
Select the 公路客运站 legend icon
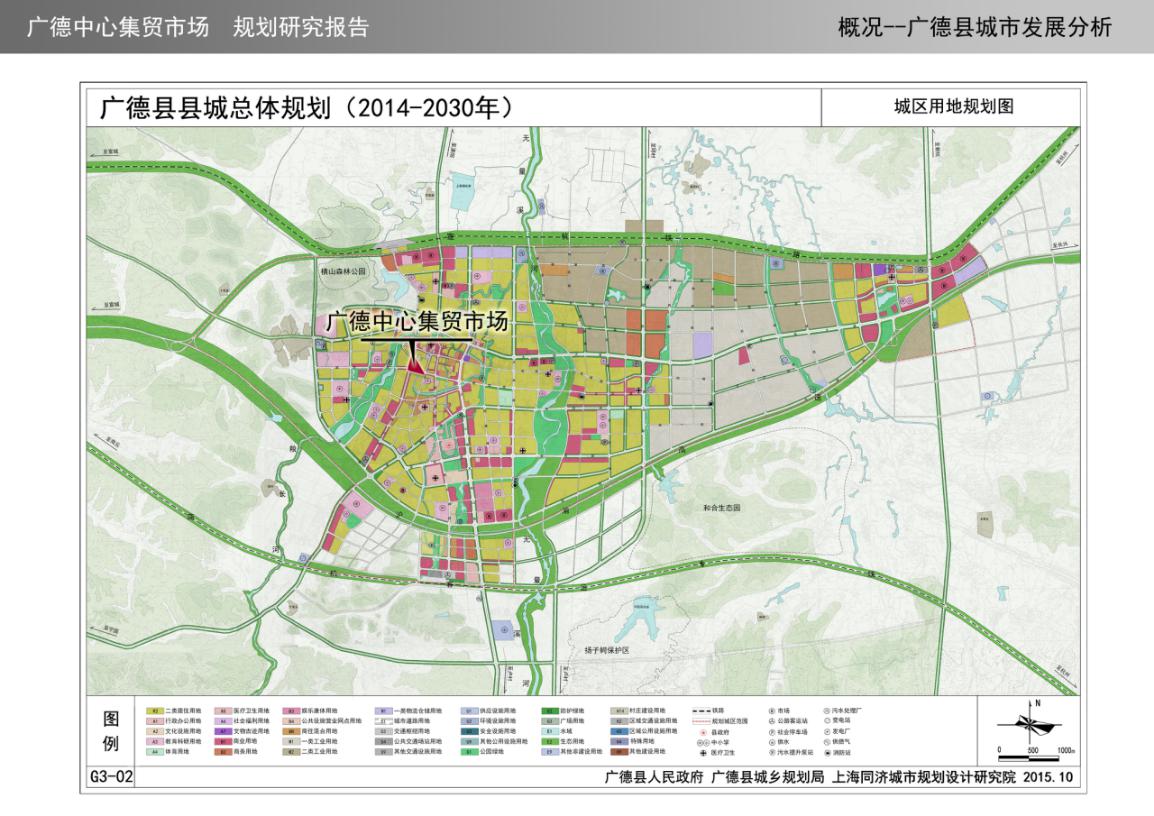pos(771,720)
